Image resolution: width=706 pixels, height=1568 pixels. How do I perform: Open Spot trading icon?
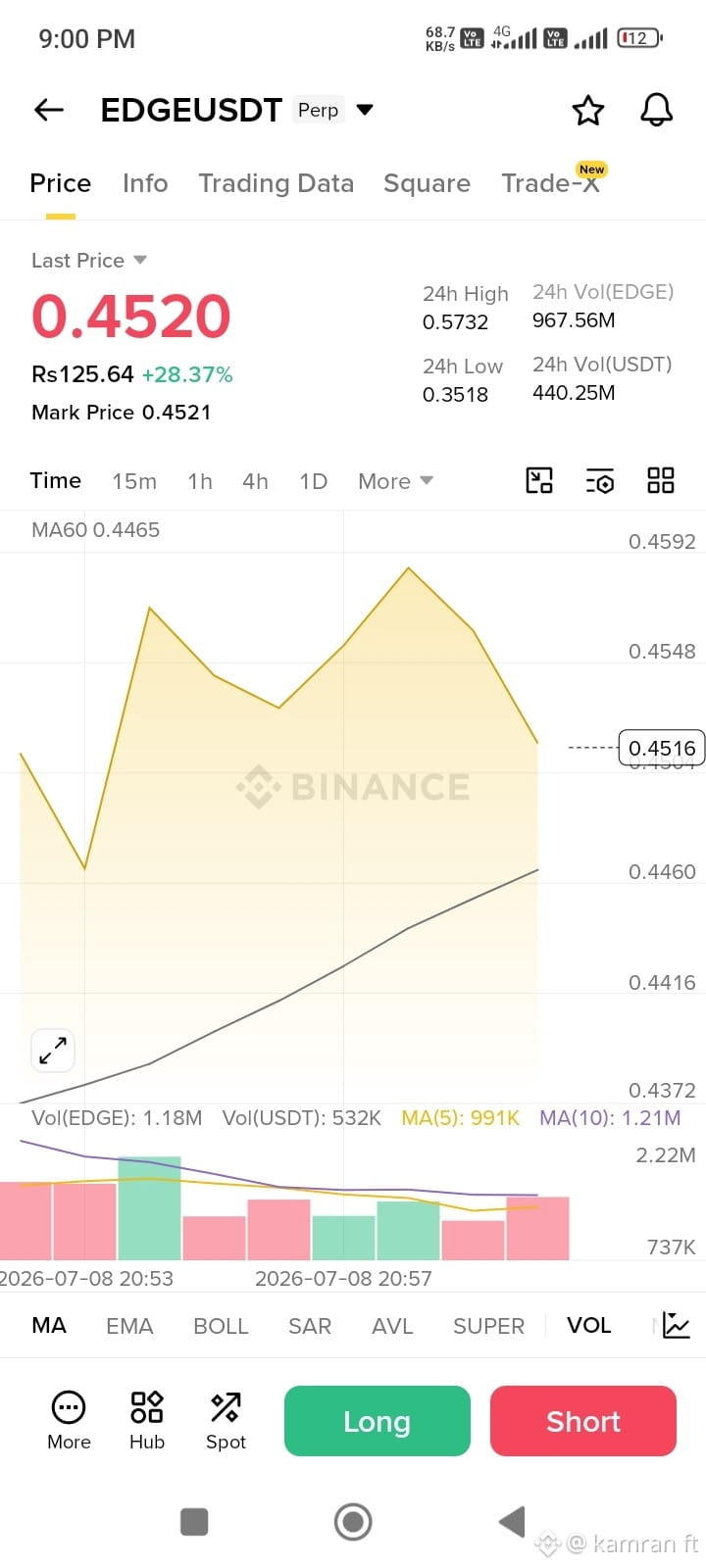click(x=226, y=1420)
